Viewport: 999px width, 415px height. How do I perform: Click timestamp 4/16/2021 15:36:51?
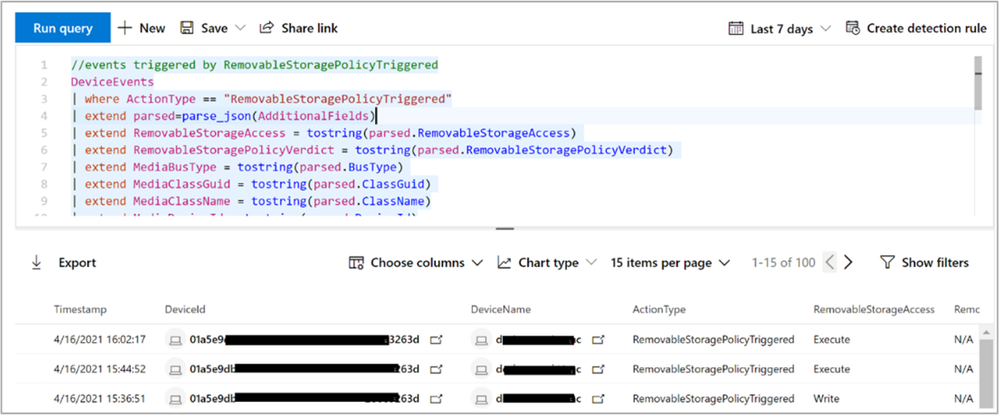point(100,398)
